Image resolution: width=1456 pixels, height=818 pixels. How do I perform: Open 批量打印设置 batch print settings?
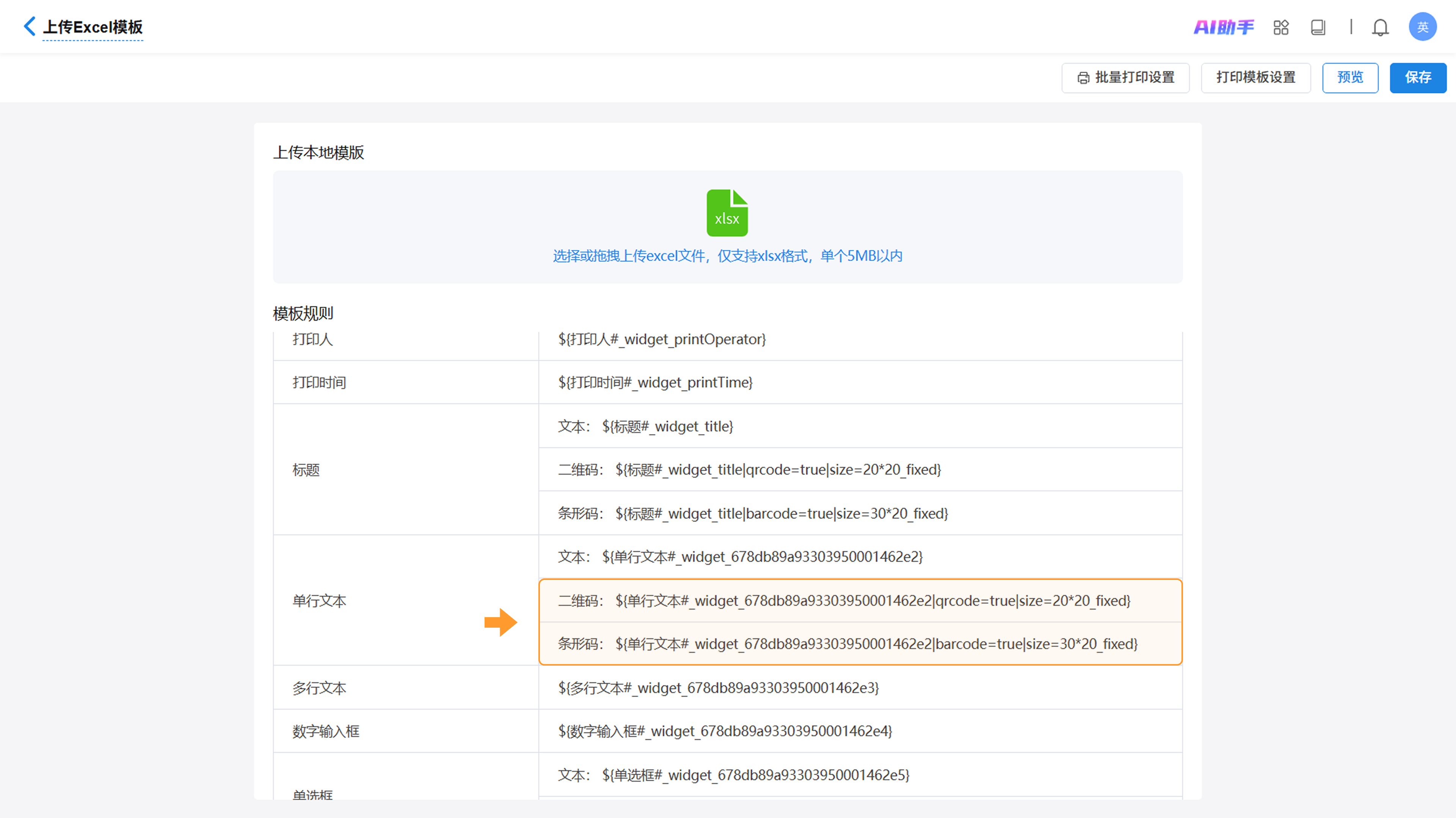1125,77
